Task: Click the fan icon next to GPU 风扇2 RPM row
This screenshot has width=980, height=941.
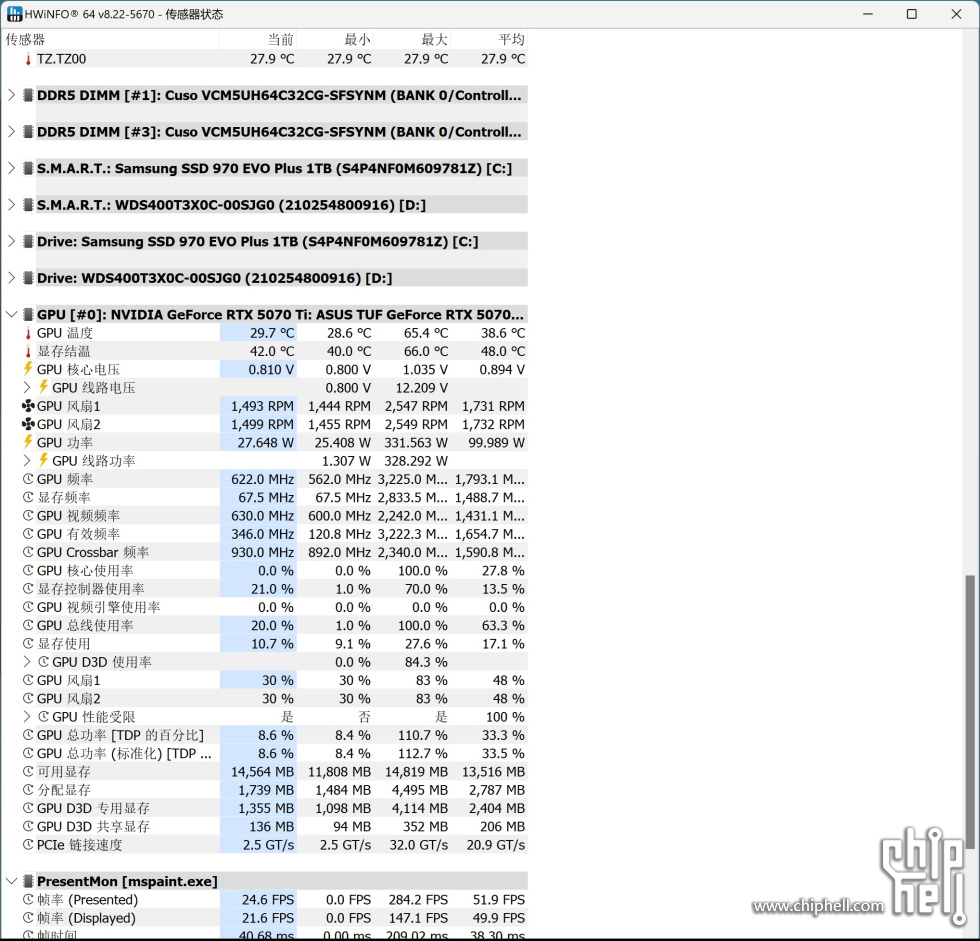Action: click(28, 424)
